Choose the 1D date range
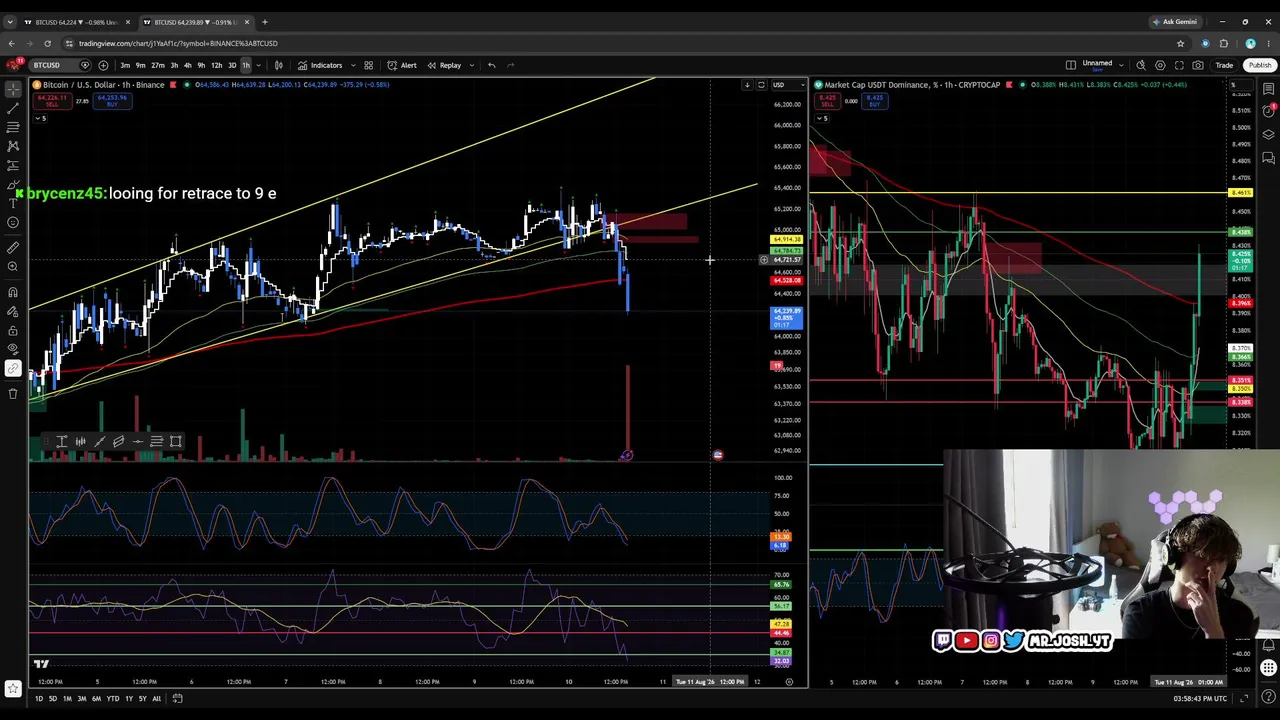This screenshot has height=720, width=1280. click(39, 698)
